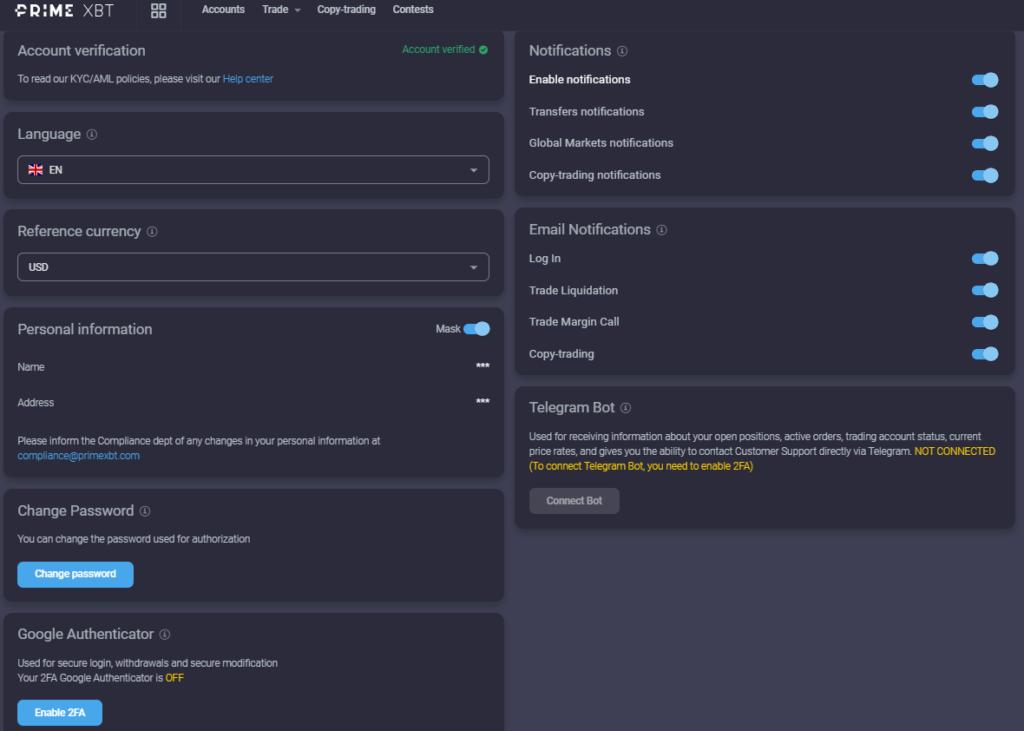Screen dimensions: 1024x731
Task: Disable Trade Liquidation email notifications
Action: click(x=985, y=290)
